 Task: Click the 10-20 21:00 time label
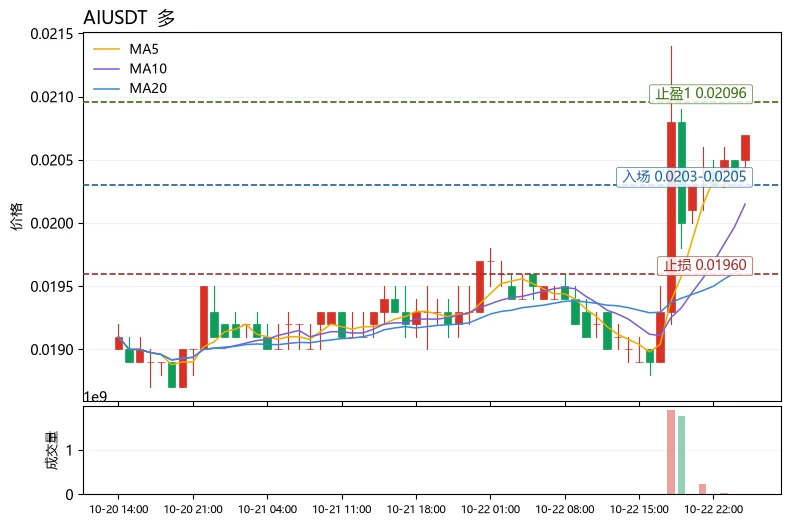point(193,509)
